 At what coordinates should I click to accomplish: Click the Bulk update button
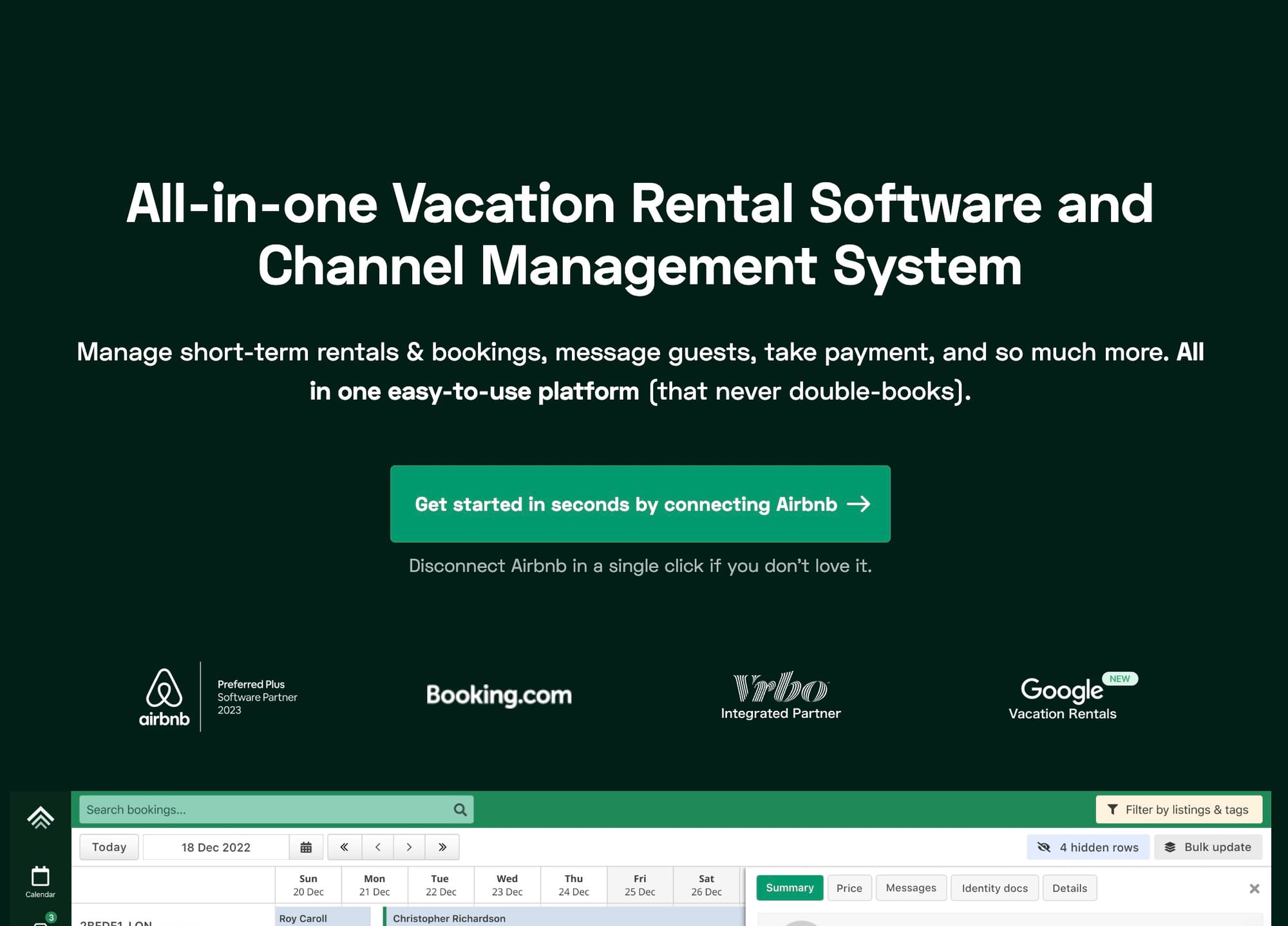coord(1207,847)
